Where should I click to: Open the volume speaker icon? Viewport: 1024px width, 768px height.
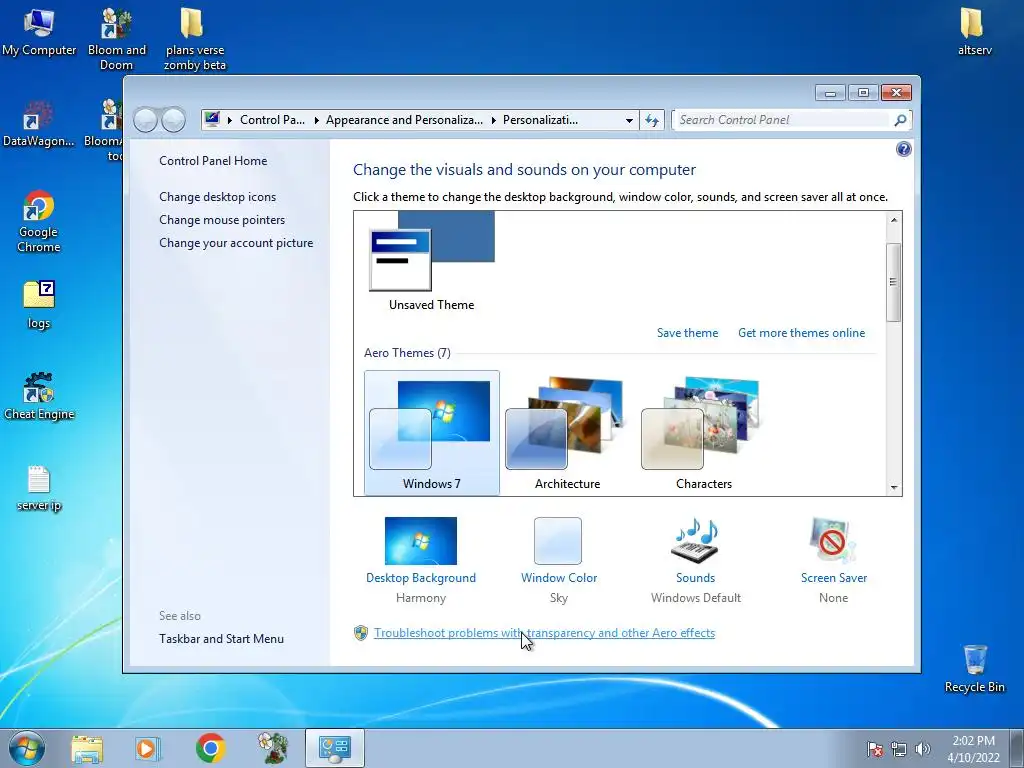[923, 749]
